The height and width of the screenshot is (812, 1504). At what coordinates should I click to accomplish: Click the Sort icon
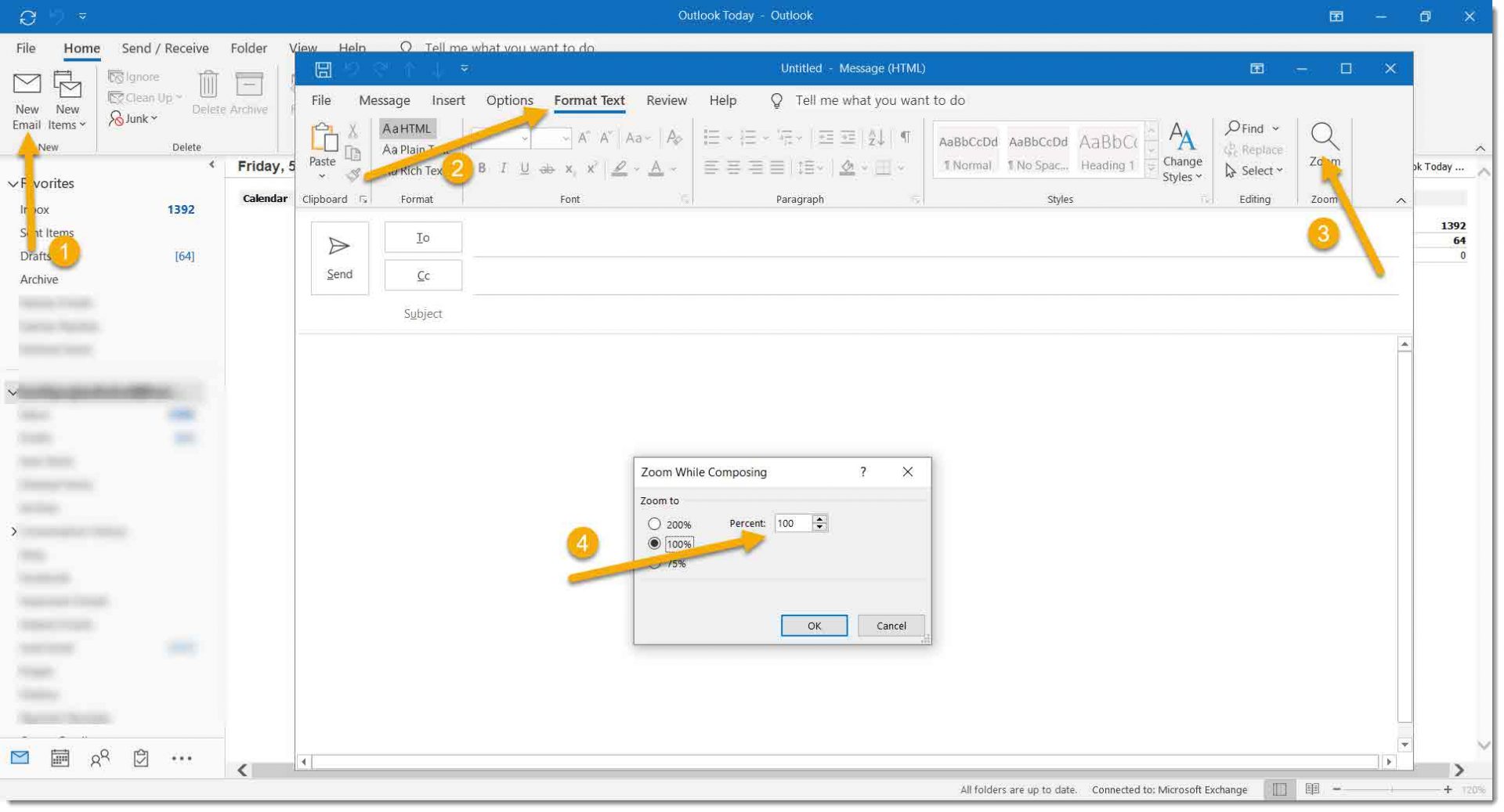click(877, 138)
